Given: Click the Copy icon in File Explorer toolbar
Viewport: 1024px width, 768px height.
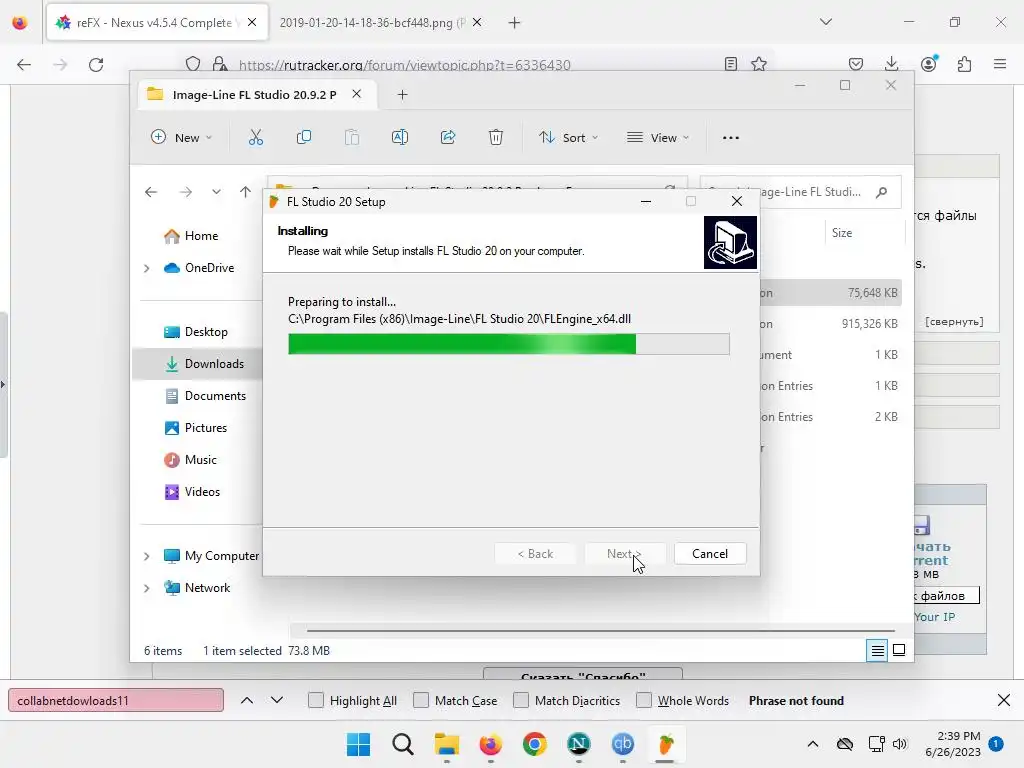Looking at the screenshot, I should (x=304, y=137).
